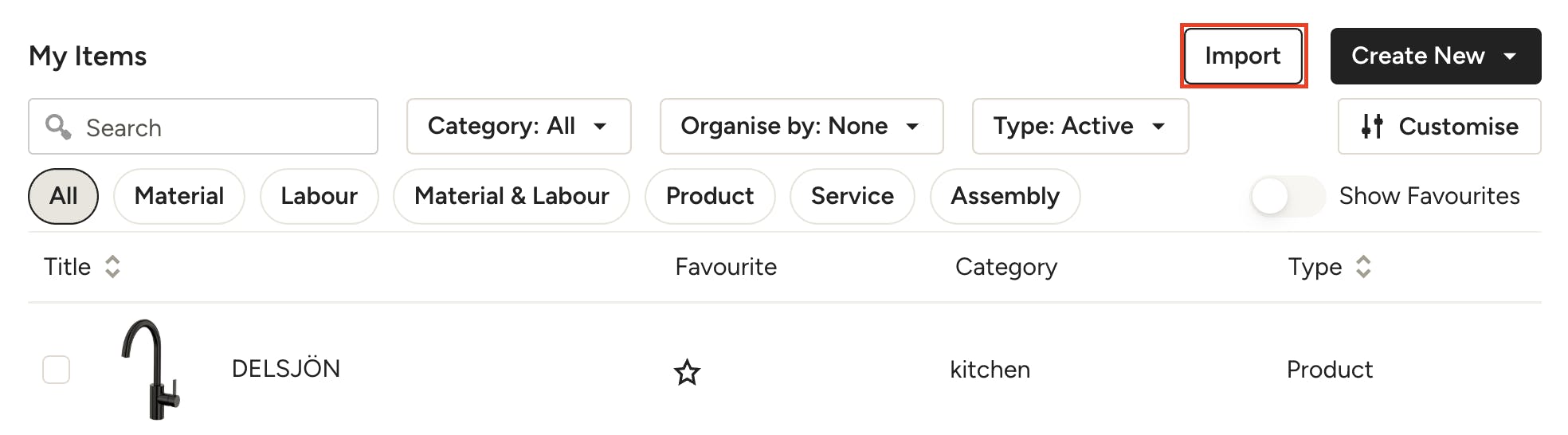Filter by the Material tab
The image size is (1568, 435).
coord(179,196)
